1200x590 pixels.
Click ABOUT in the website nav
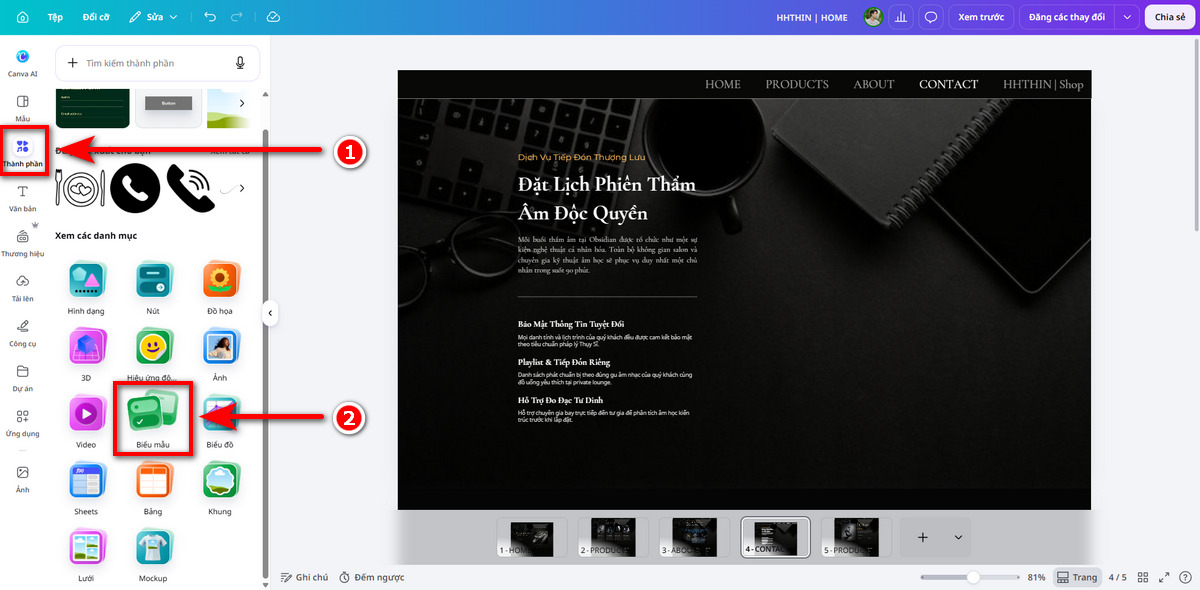(874, 84)
